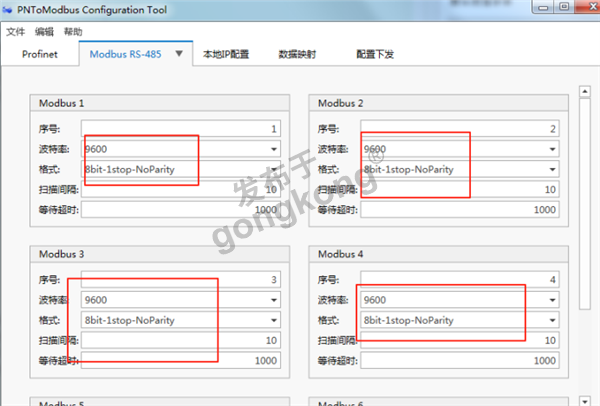The width and height of the screenshot is (600, 406).
Task: Click the Modbus 3 group header
Action: [160, 254]
